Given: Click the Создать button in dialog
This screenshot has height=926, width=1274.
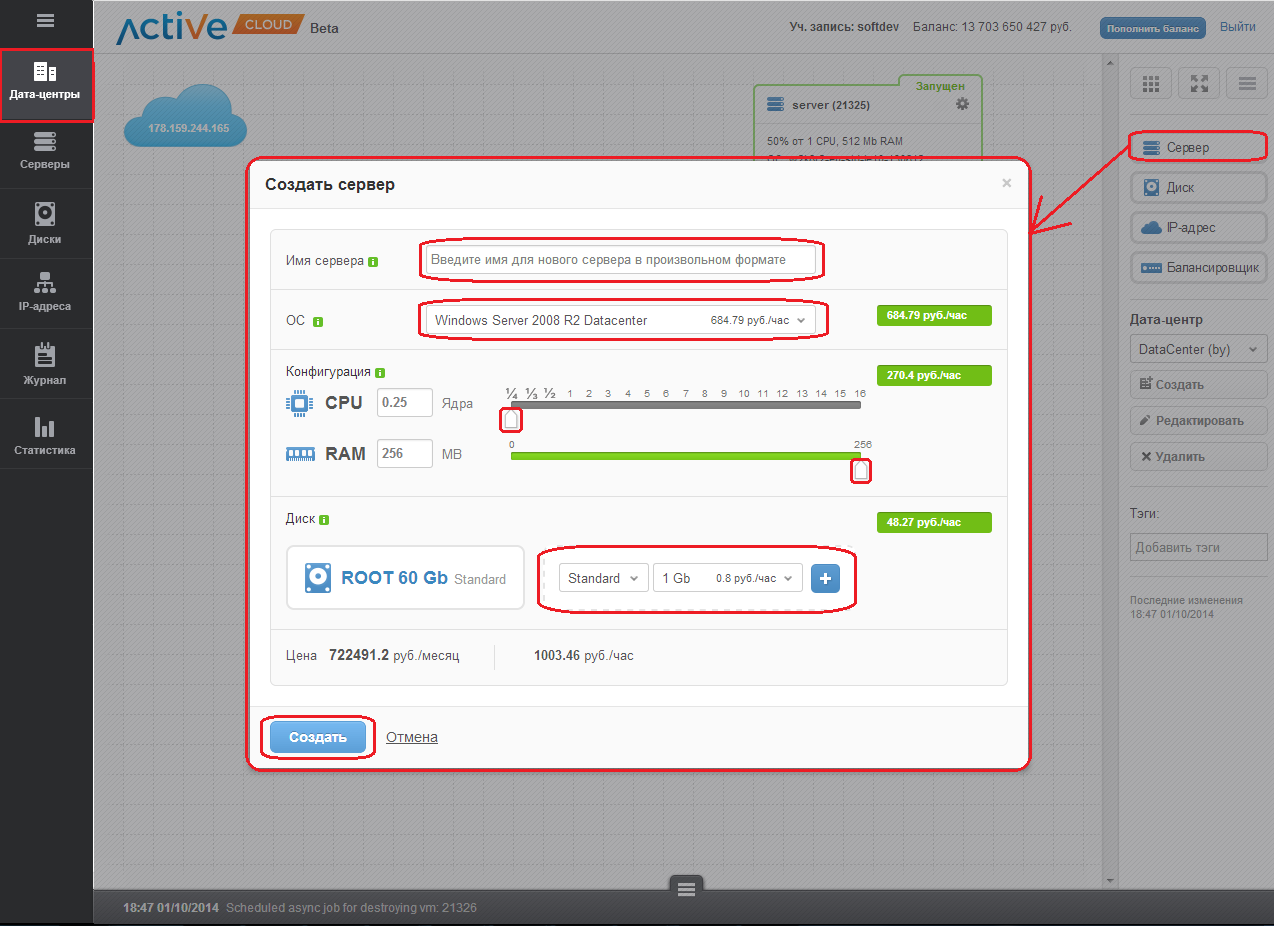Looking at the screenshot, I should (317, 737).
